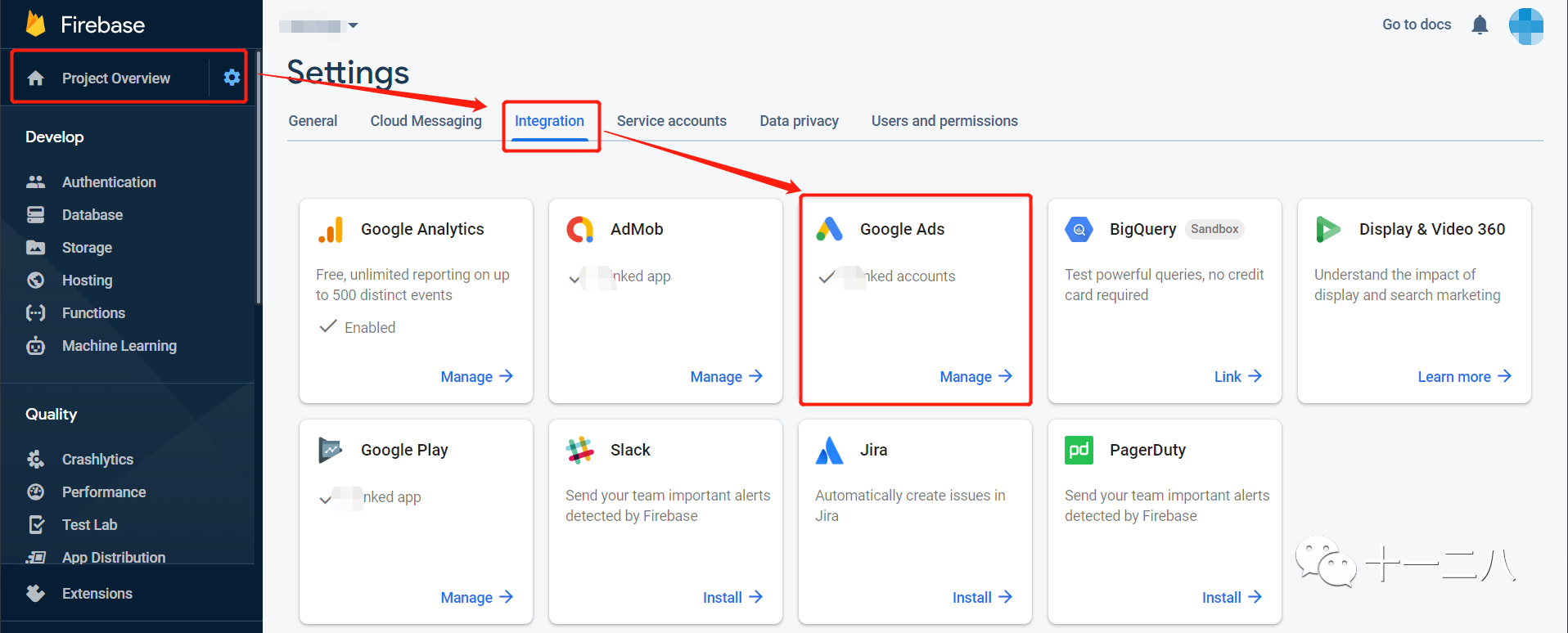
Task: Switch to the Cloud Messaging tab
Action: tap(426, 121)
